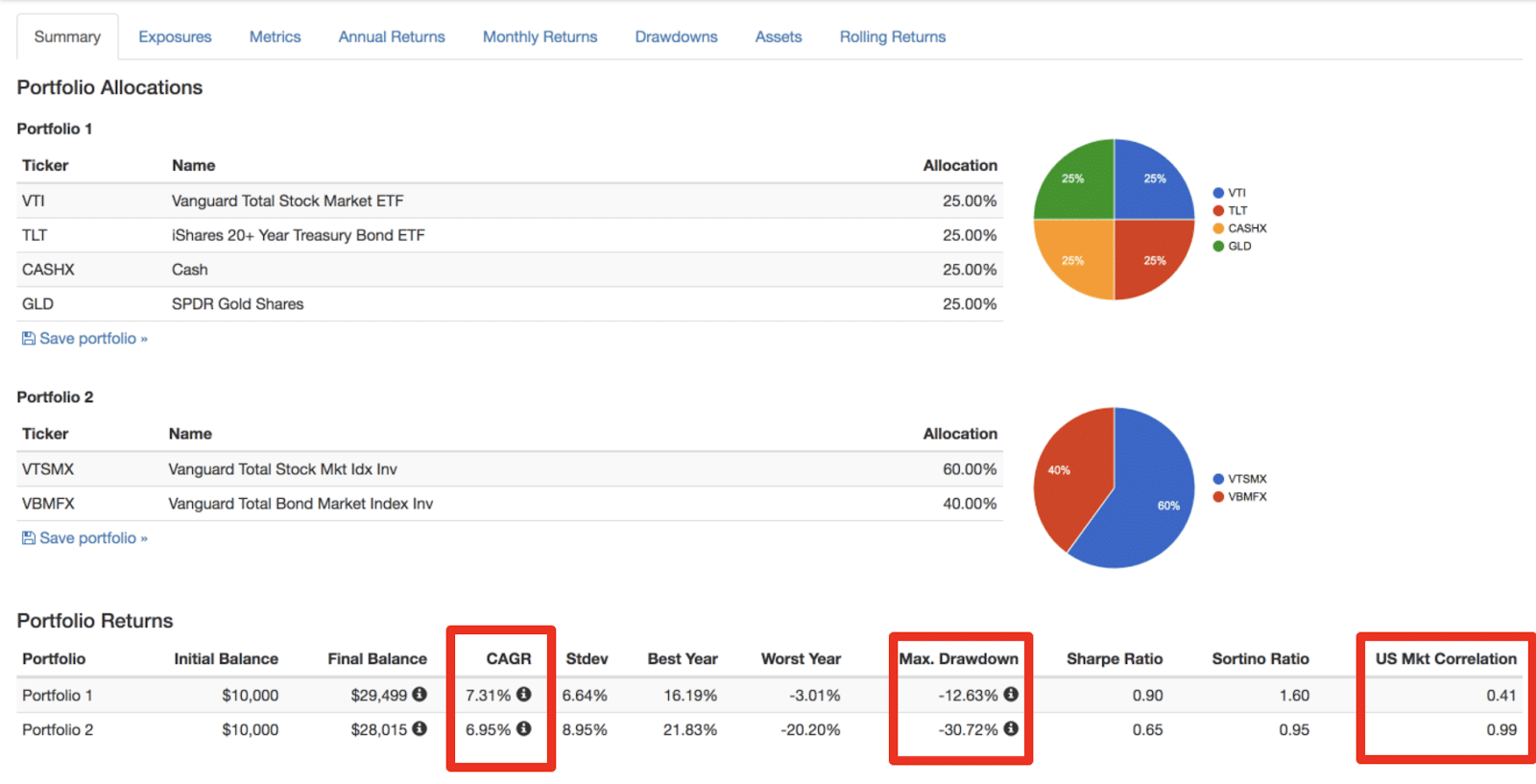The width and height of the screenshot is (1536, 784).
Task: Click the -20.20% worst year value
Action: [810, 729]
